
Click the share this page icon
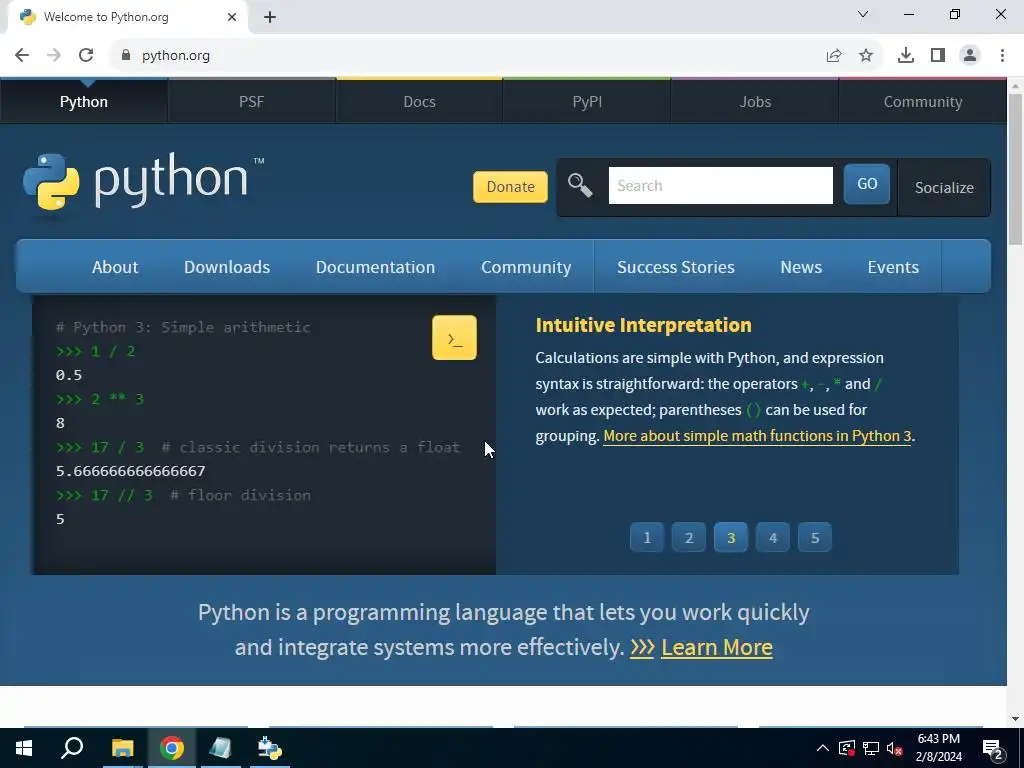(834, 56)
